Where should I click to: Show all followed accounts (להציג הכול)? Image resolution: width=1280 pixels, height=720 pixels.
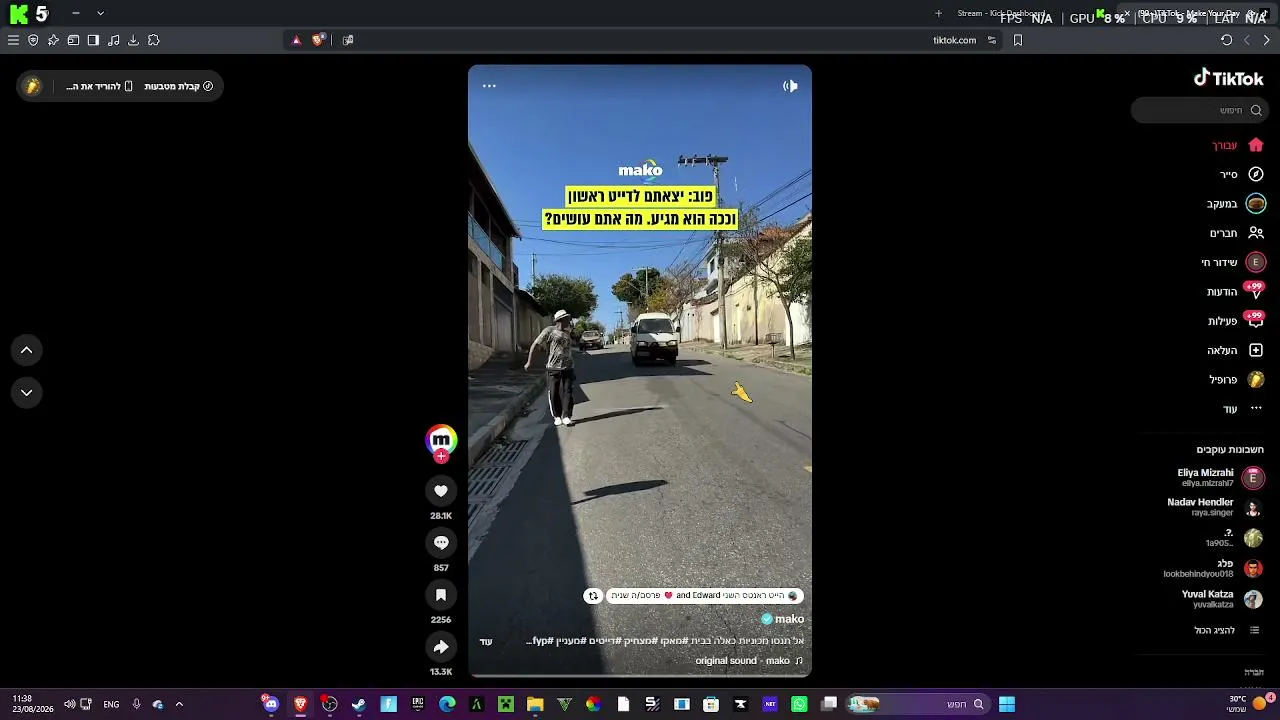click(1227, 631)
